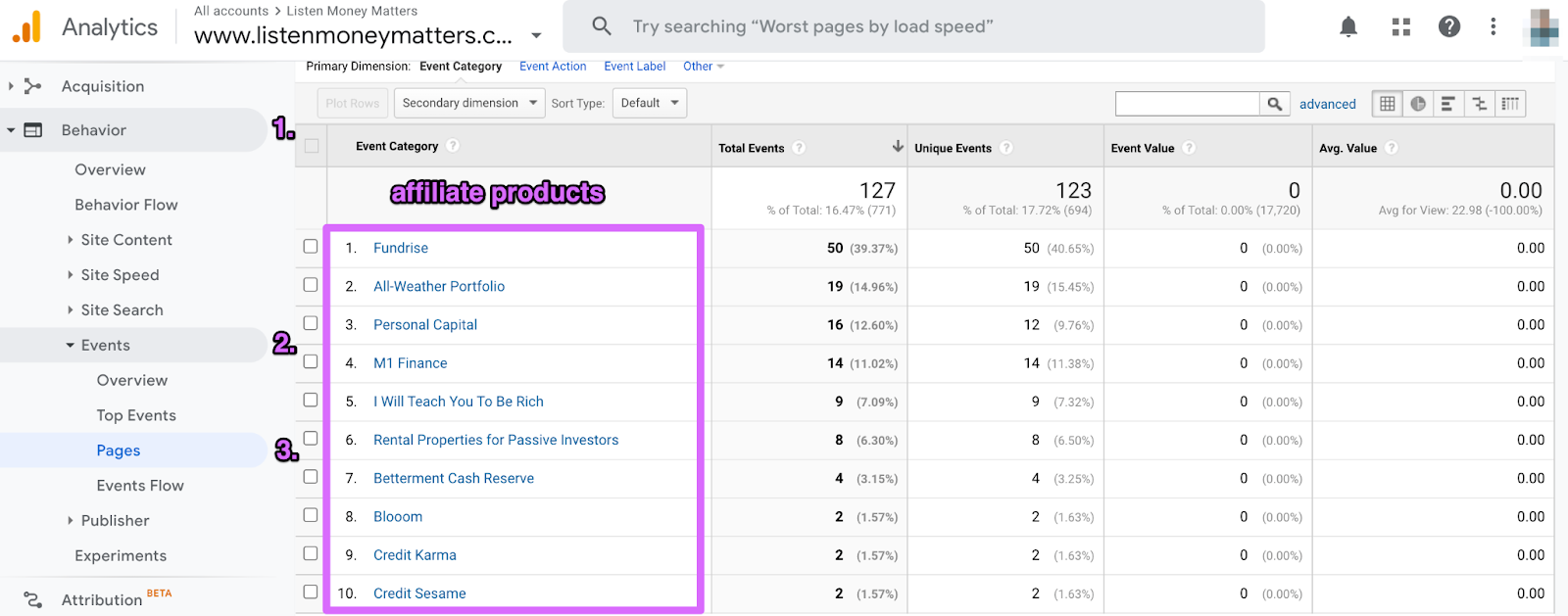Click the Google Analytics logo
1568x616 pixels.
(x=26, y=27)
